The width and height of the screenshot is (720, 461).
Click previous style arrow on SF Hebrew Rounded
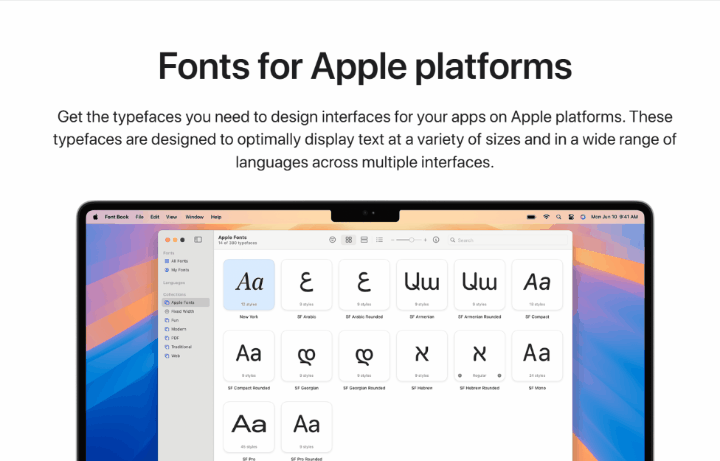(x=460, y=376)
